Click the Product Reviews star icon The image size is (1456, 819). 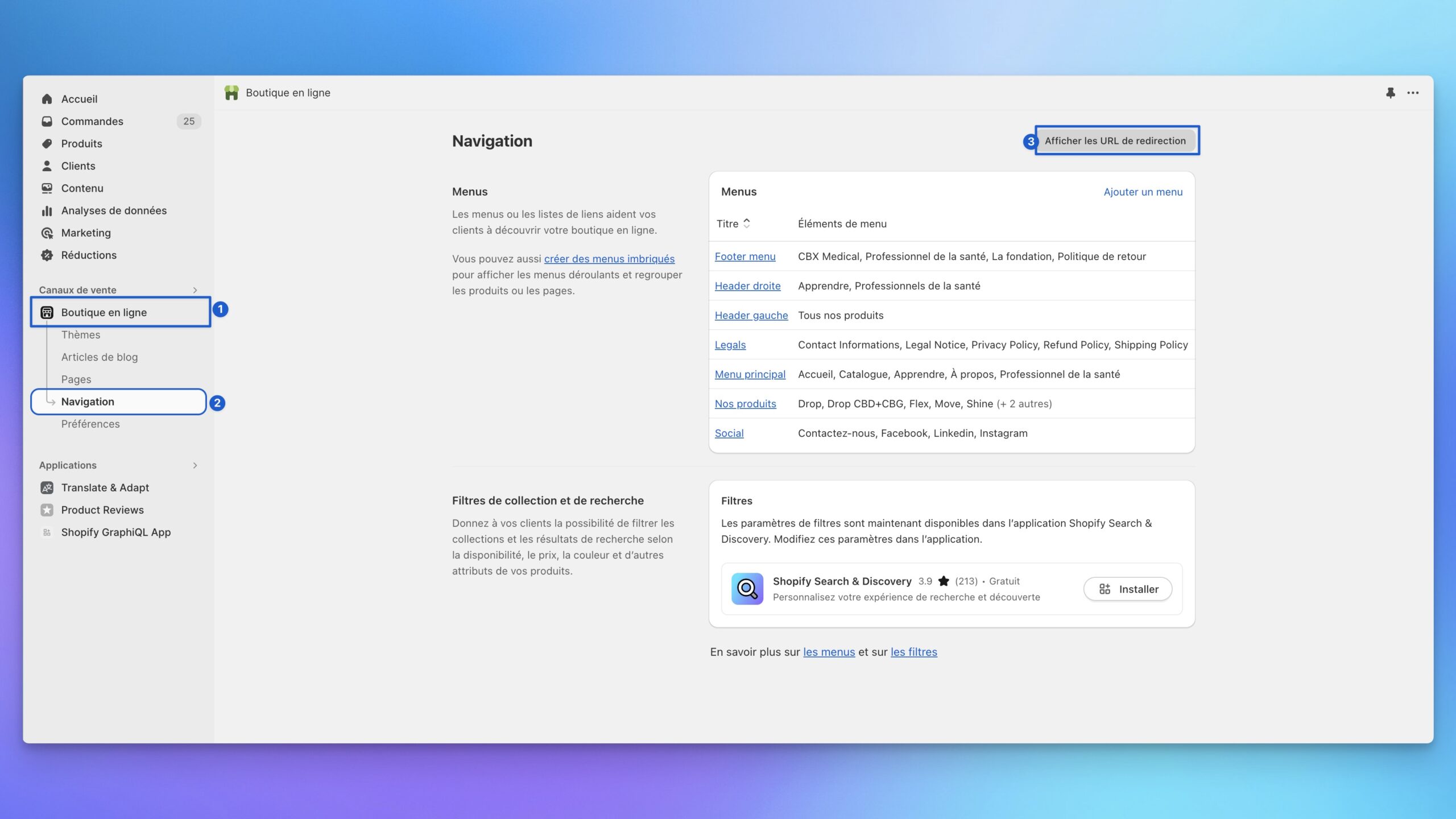coord(47,510)
